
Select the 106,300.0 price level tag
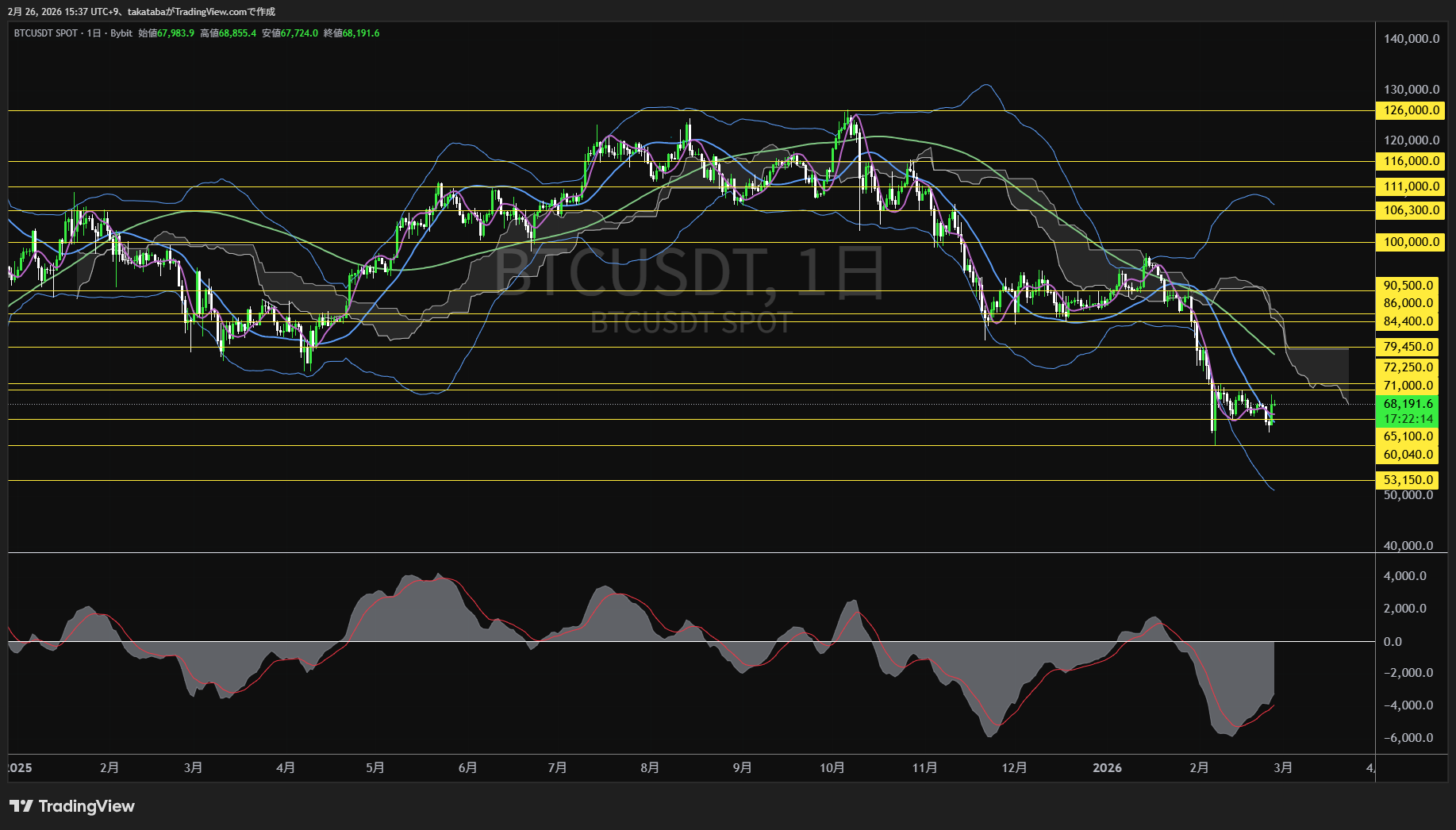pos(1411,210)
